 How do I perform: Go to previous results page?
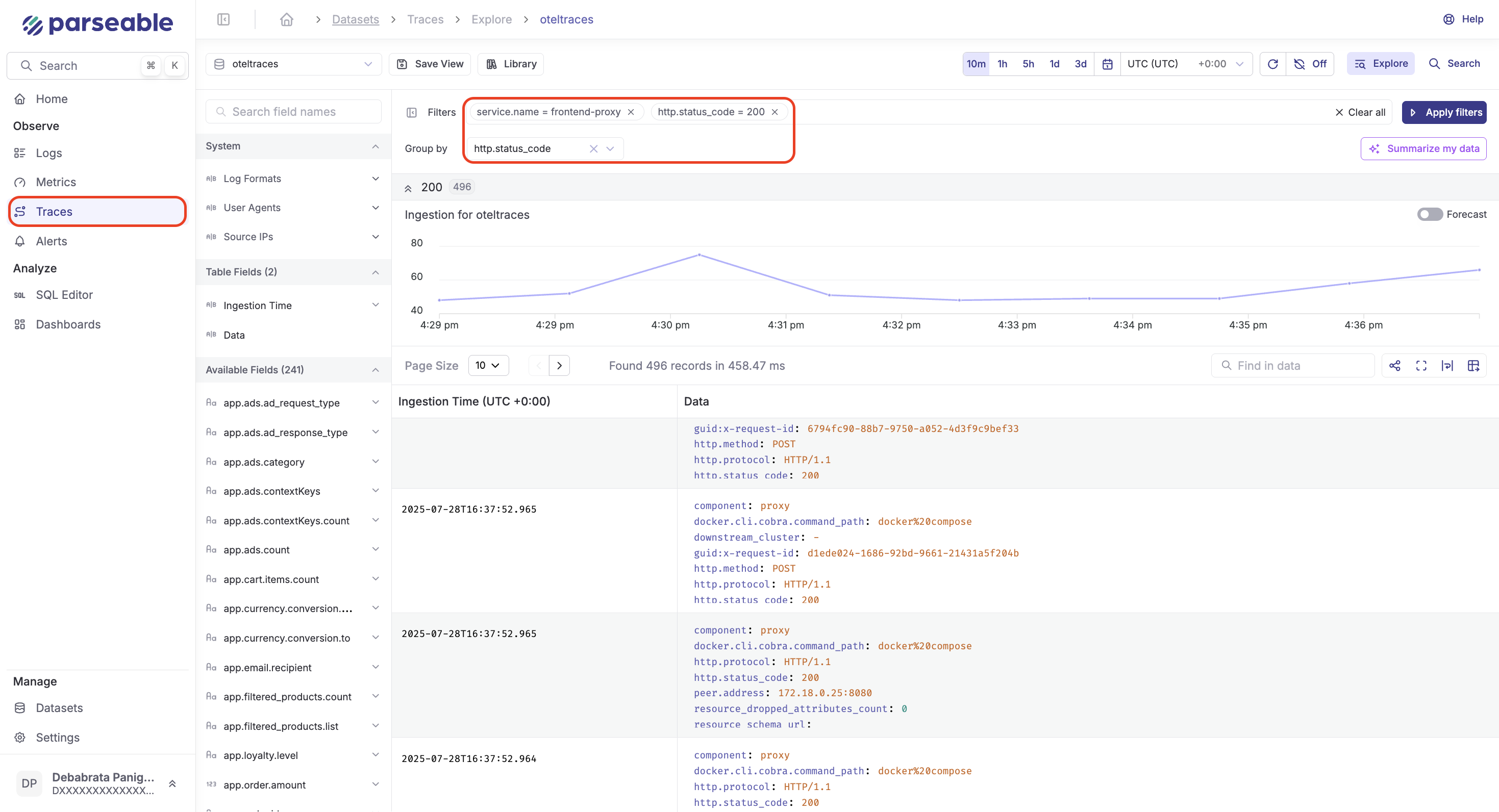coord(538,365)
